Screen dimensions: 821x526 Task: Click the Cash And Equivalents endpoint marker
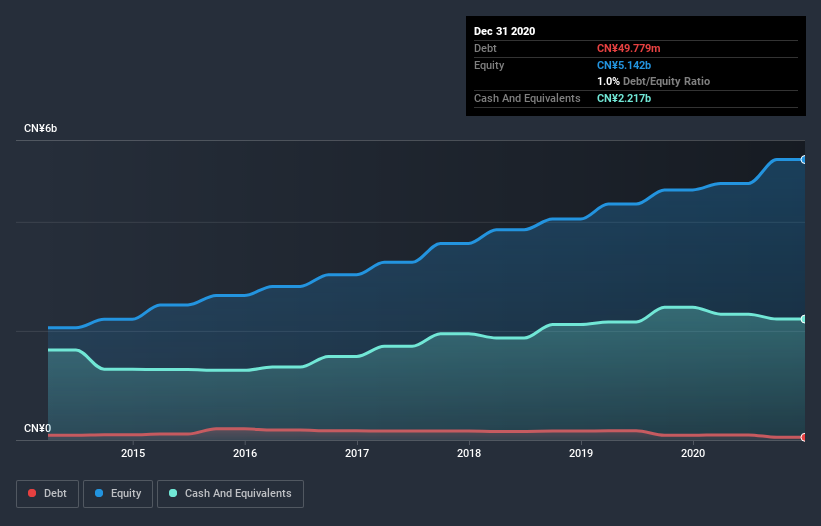[x=804, y=319]
